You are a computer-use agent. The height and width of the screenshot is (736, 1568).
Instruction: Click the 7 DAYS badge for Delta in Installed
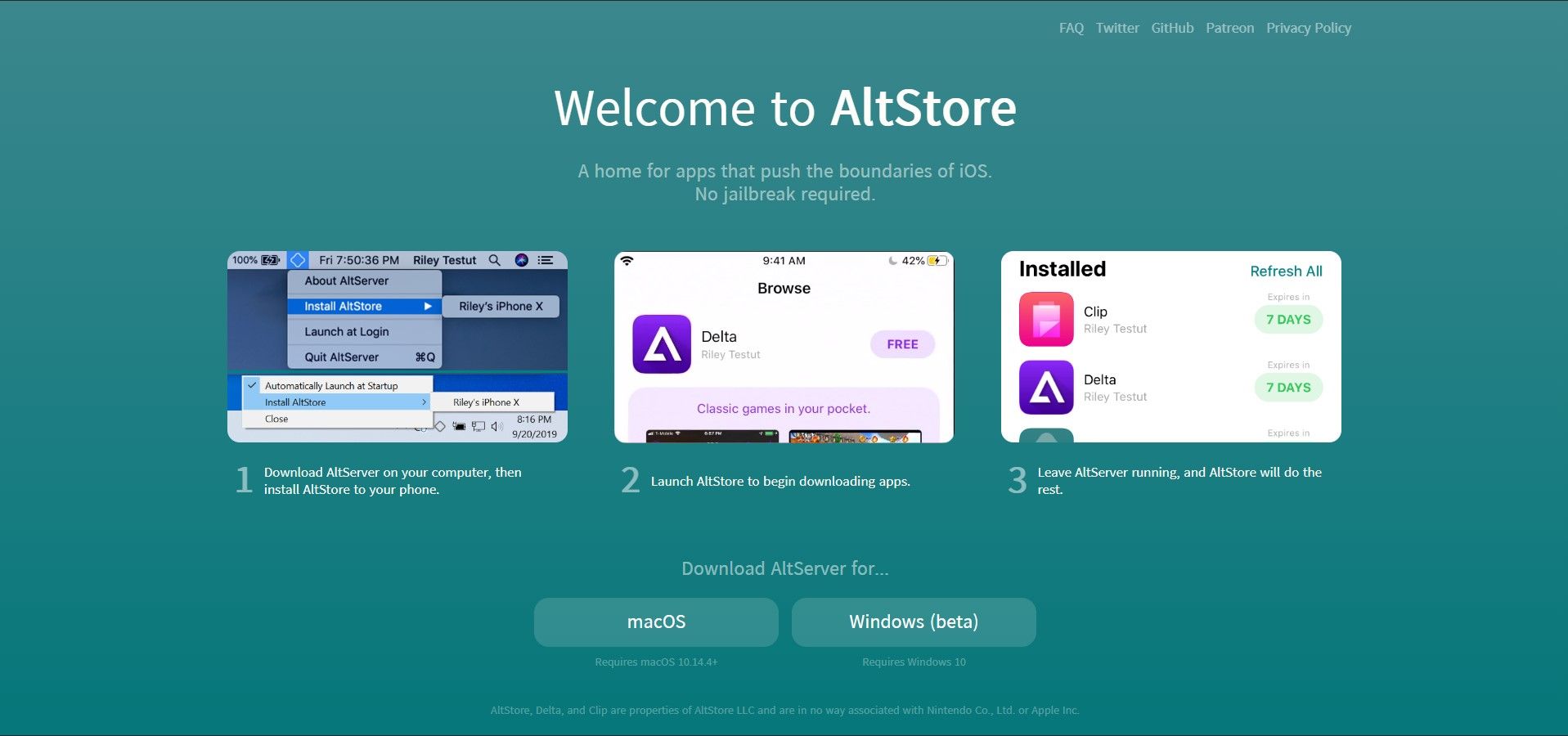coord(1288,388)
